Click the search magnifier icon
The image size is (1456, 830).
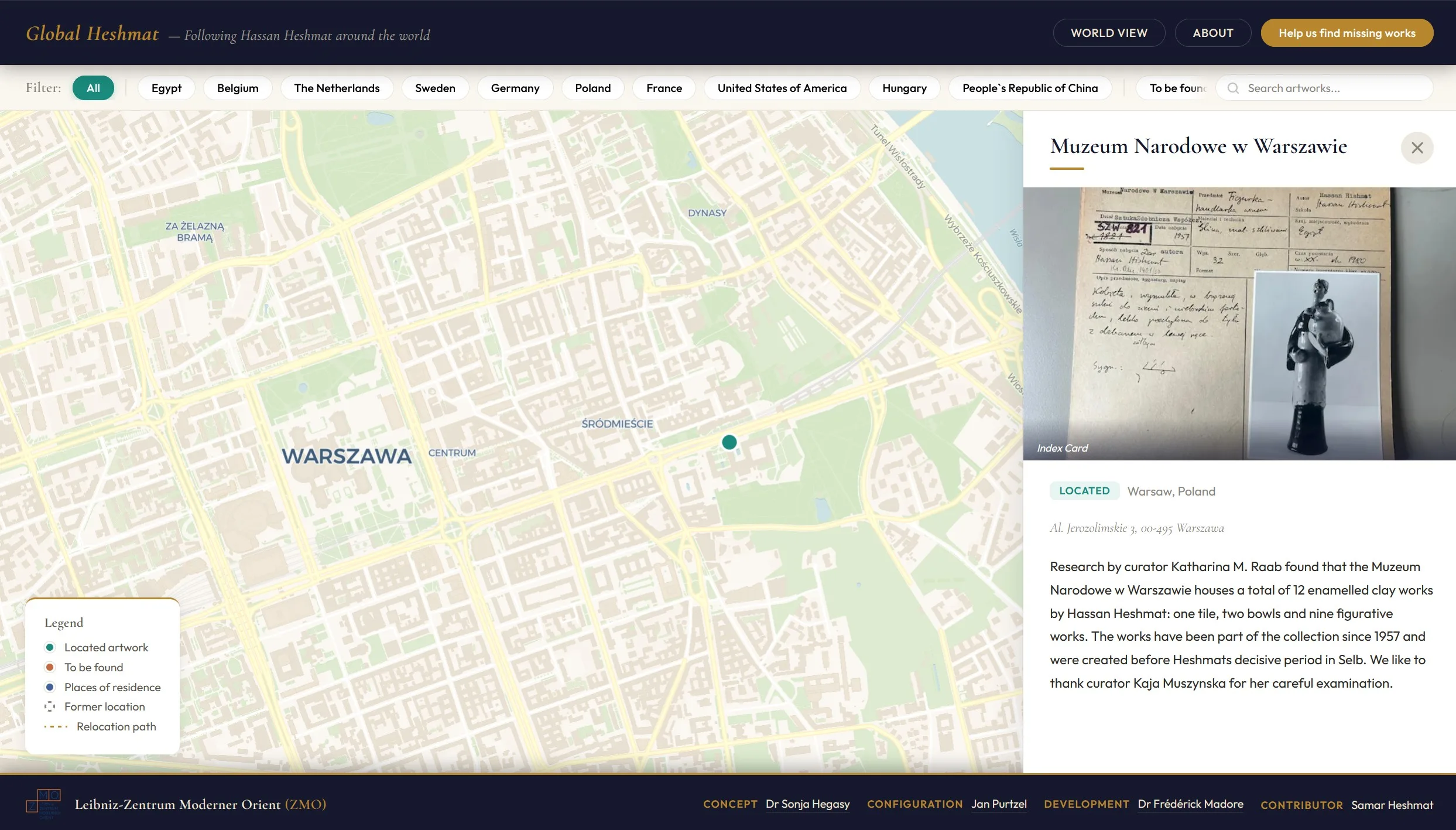click(x=1233, y=88)
